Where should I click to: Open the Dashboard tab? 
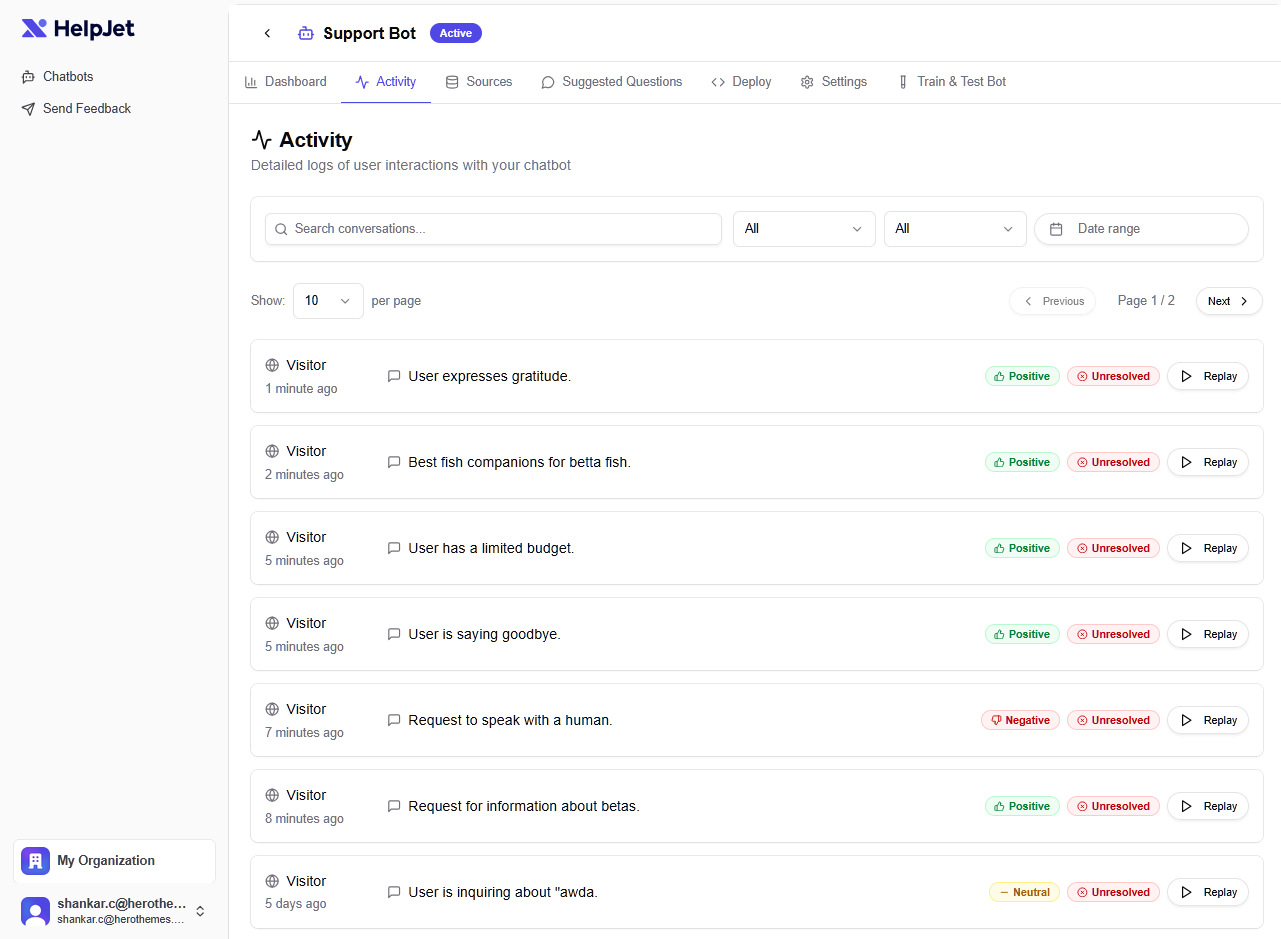pos(285,82)
